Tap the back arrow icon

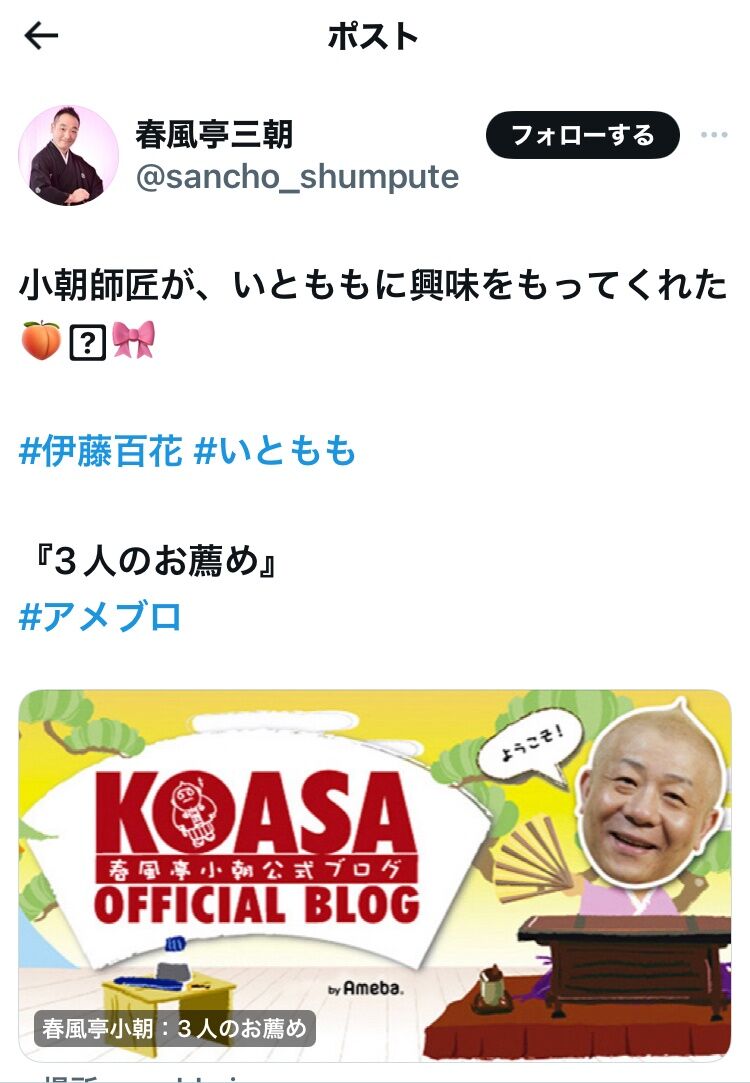click(x=41, y=36)
